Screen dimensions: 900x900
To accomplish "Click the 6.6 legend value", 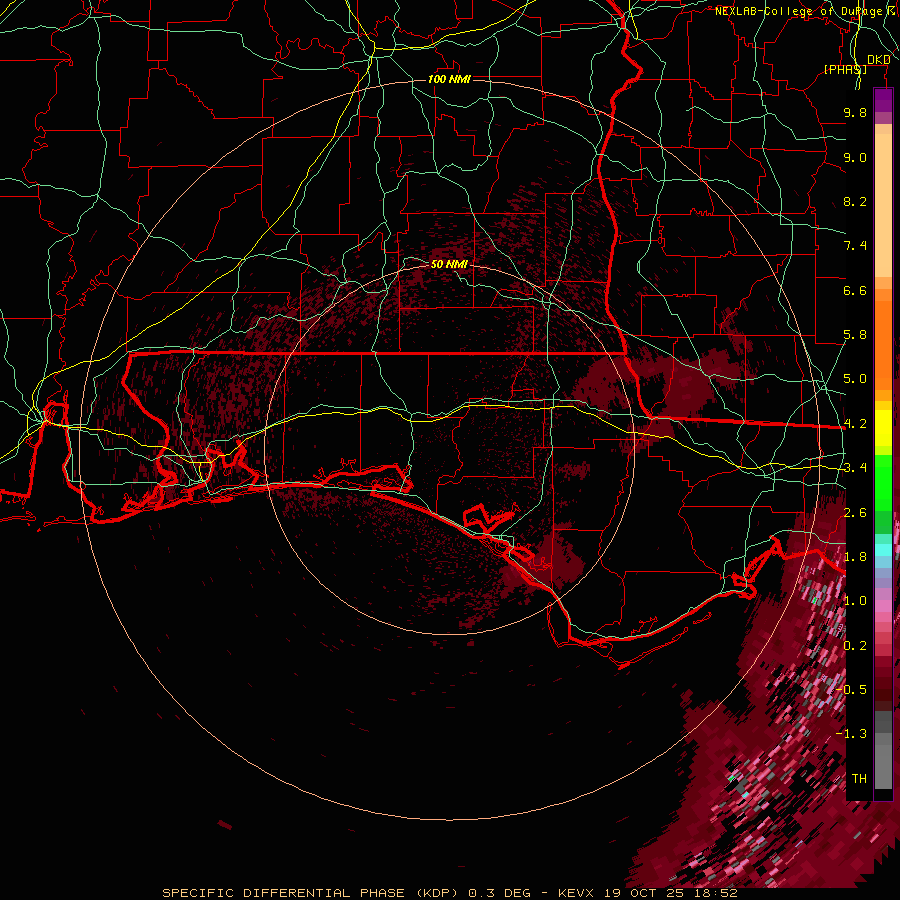I will tap(855, 290).
